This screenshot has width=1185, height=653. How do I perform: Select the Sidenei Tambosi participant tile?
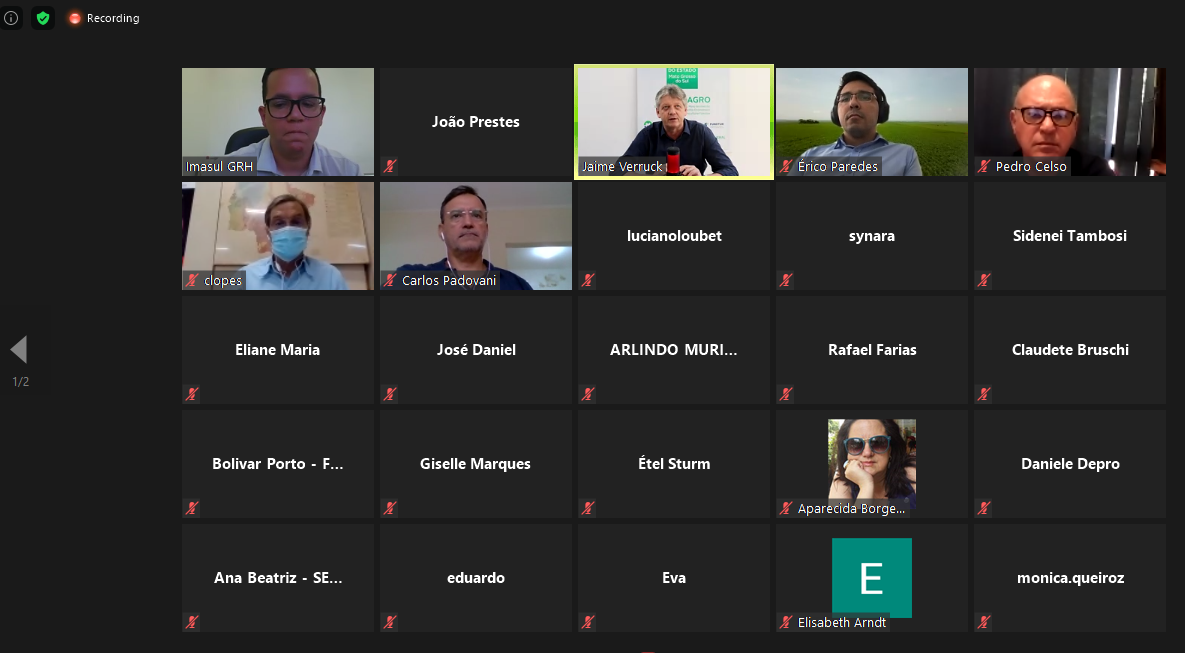click(x=1069, y=236)
